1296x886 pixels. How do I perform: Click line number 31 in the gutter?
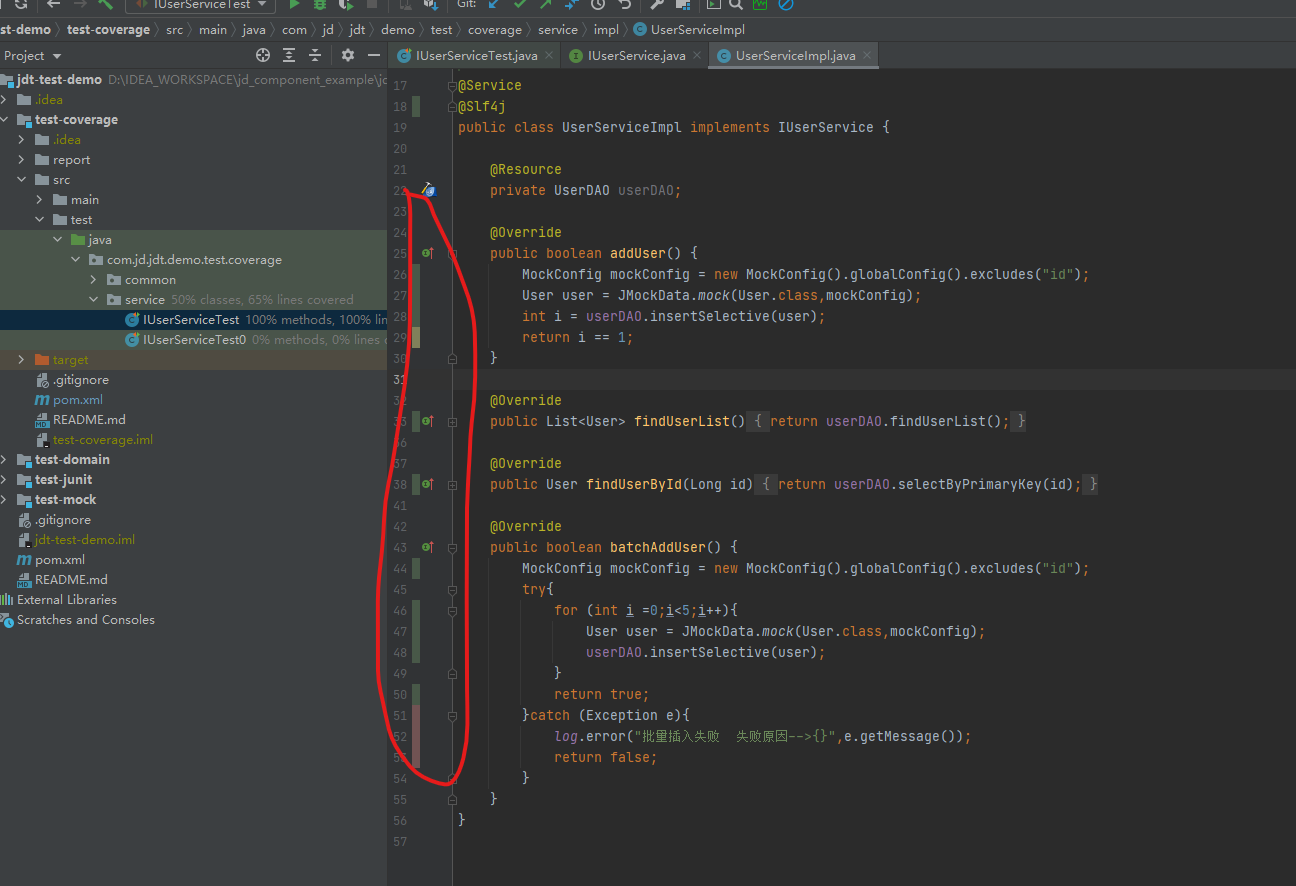(x=400, y=379)
